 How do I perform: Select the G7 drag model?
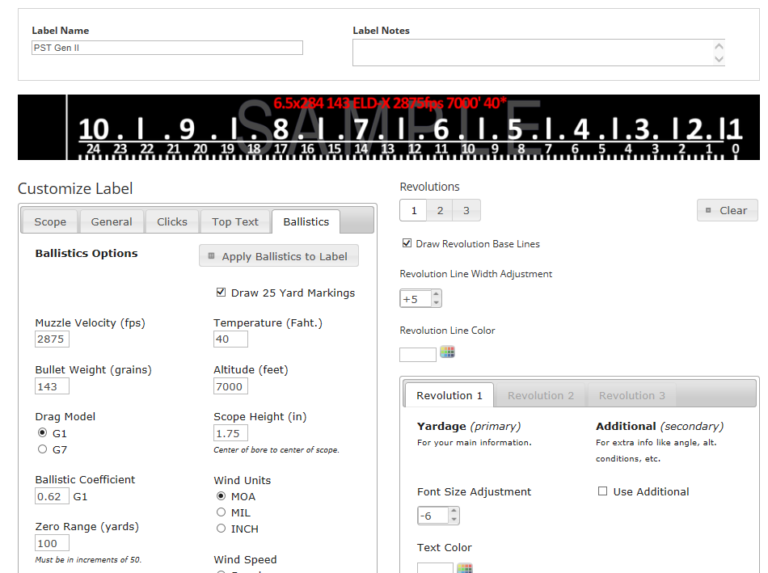41,448
